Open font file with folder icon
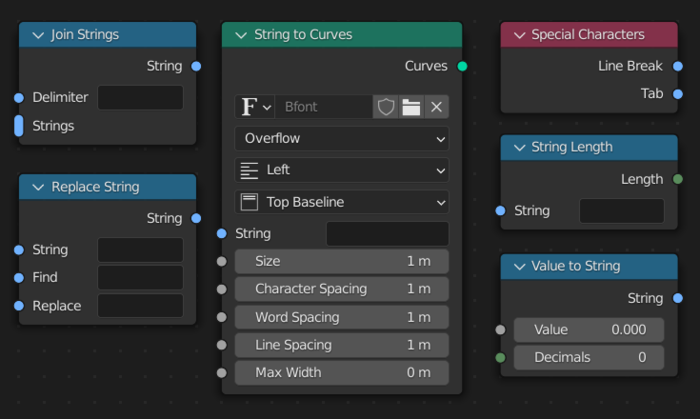 pos(411,107)
